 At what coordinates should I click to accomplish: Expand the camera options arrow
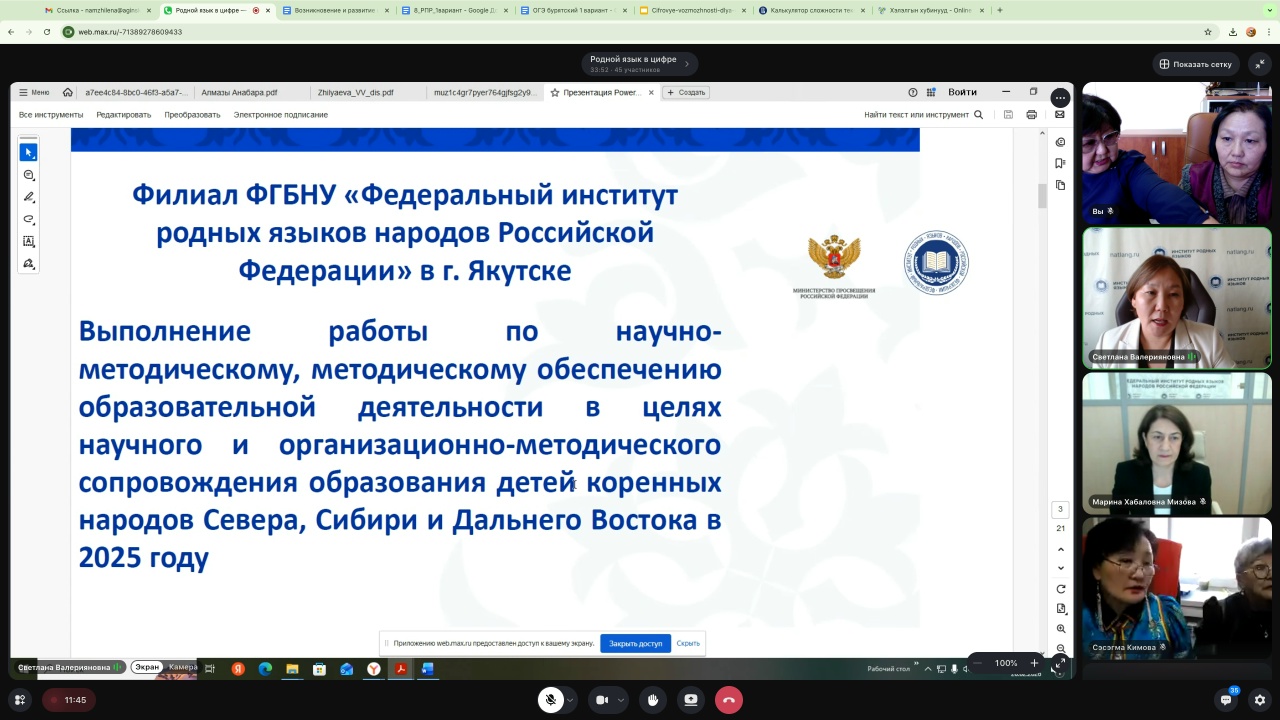pyautogui.click(x=621, y=700)
